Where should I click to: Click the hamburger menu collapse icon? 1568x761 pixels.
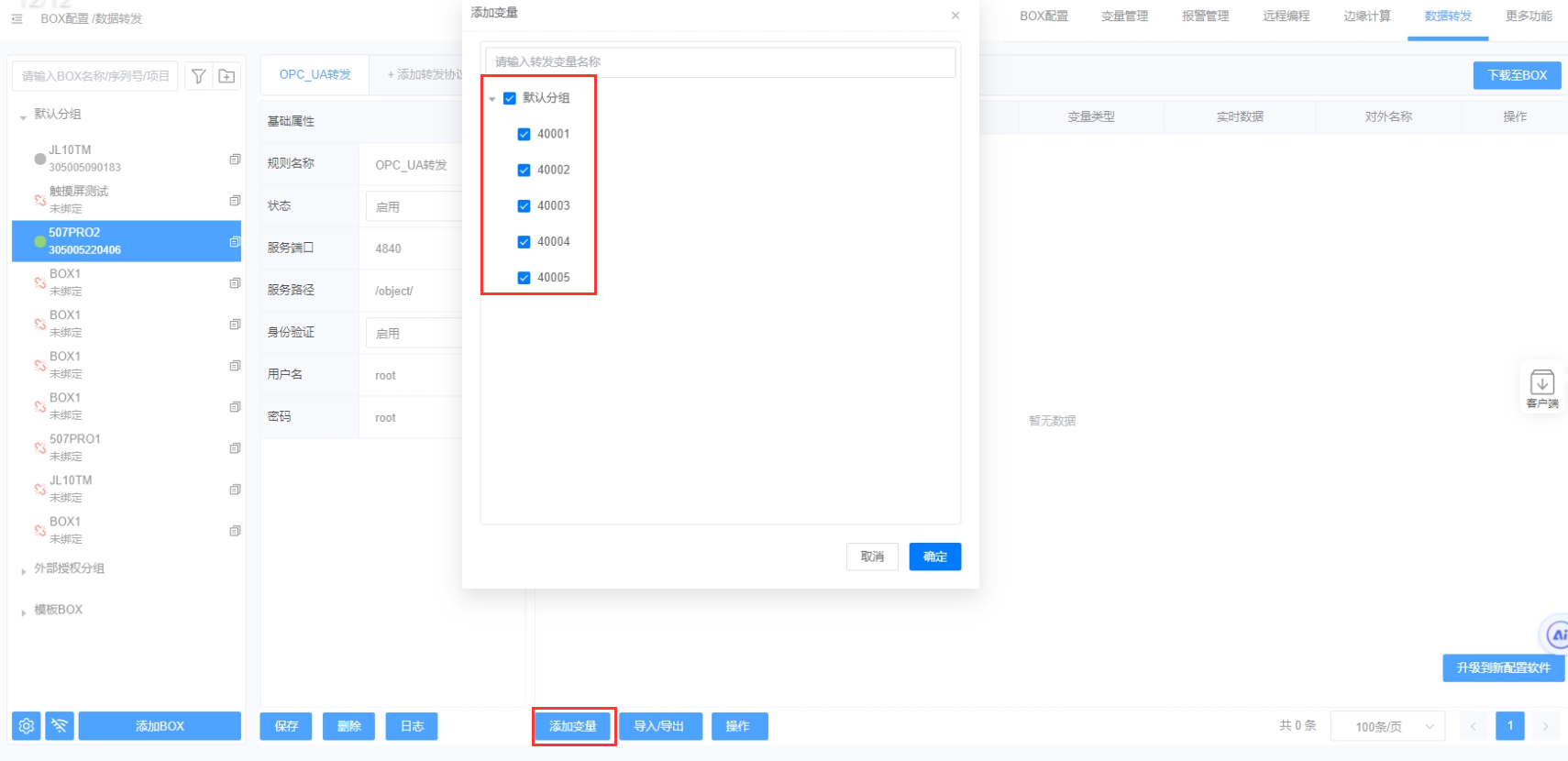pyautogui.click(x=17, y=18)
